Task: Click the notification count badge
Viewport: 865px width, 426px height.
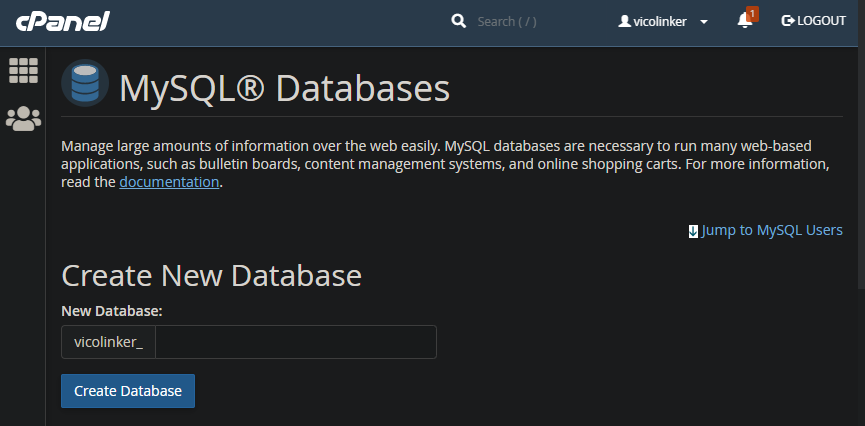Action: coord(752,14)
